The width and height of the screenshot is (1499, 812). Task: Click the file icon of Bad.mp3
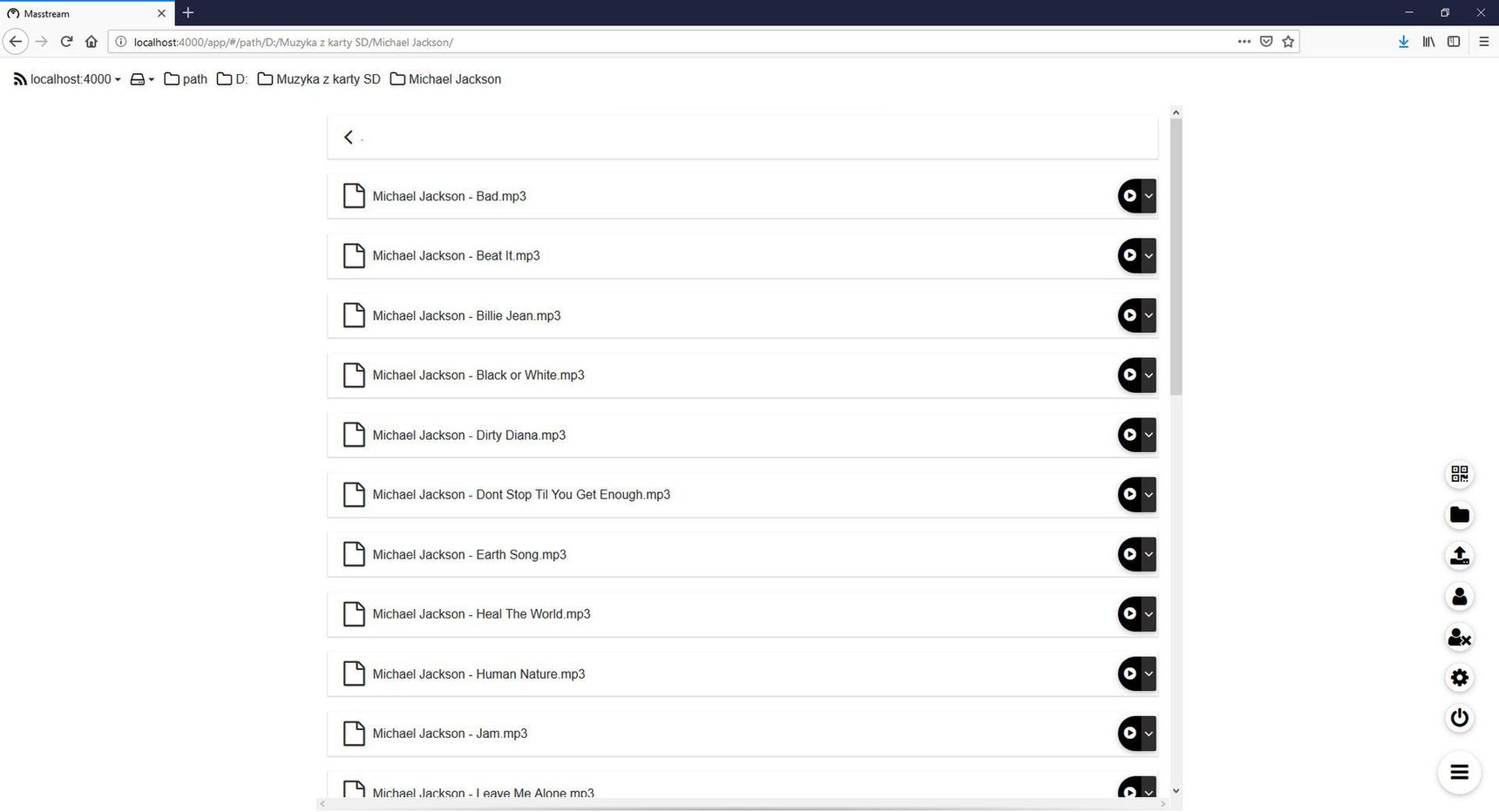(x=354, y=196)
